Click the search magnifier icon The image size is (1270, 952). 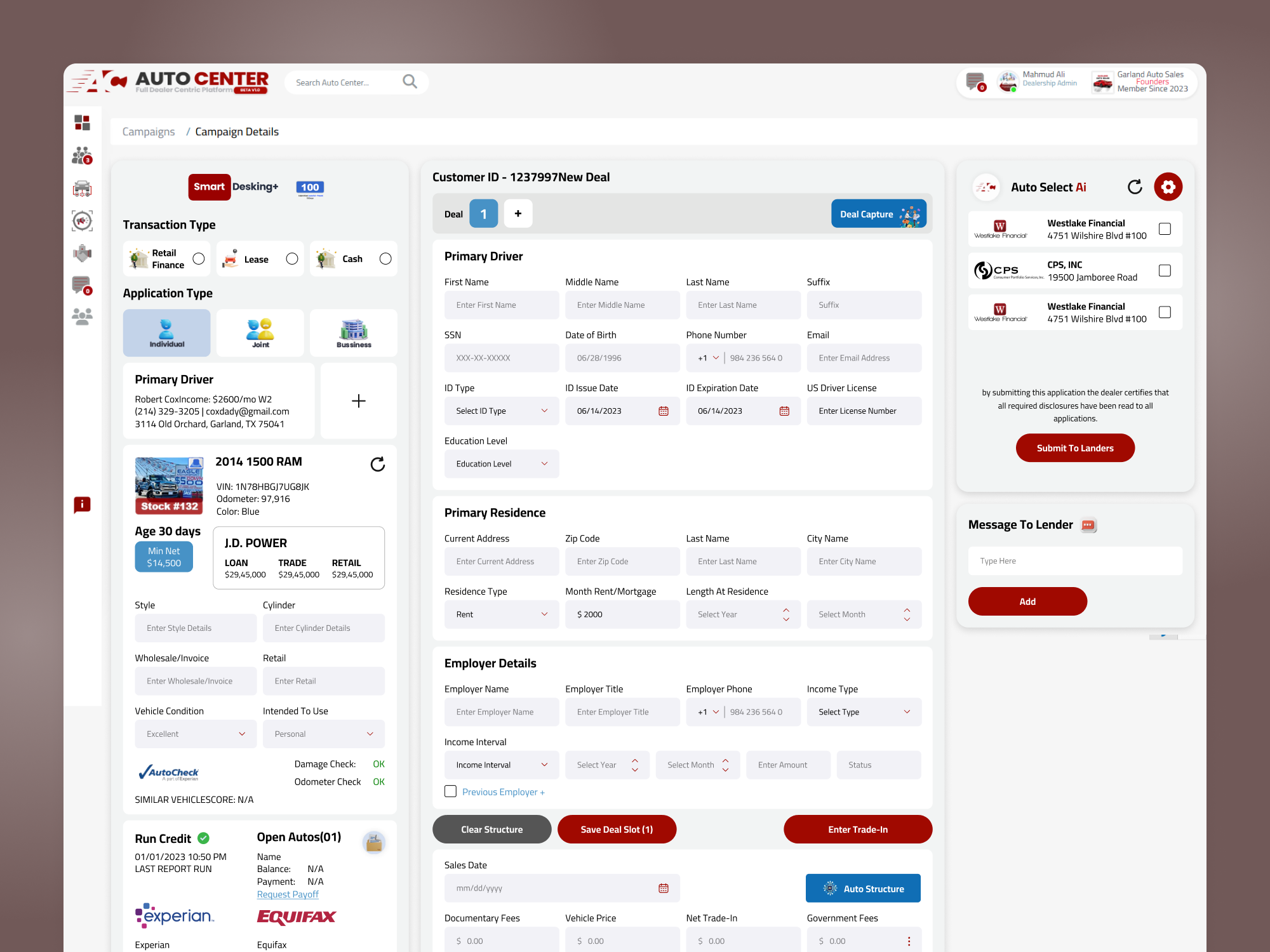tap(410, 82)
